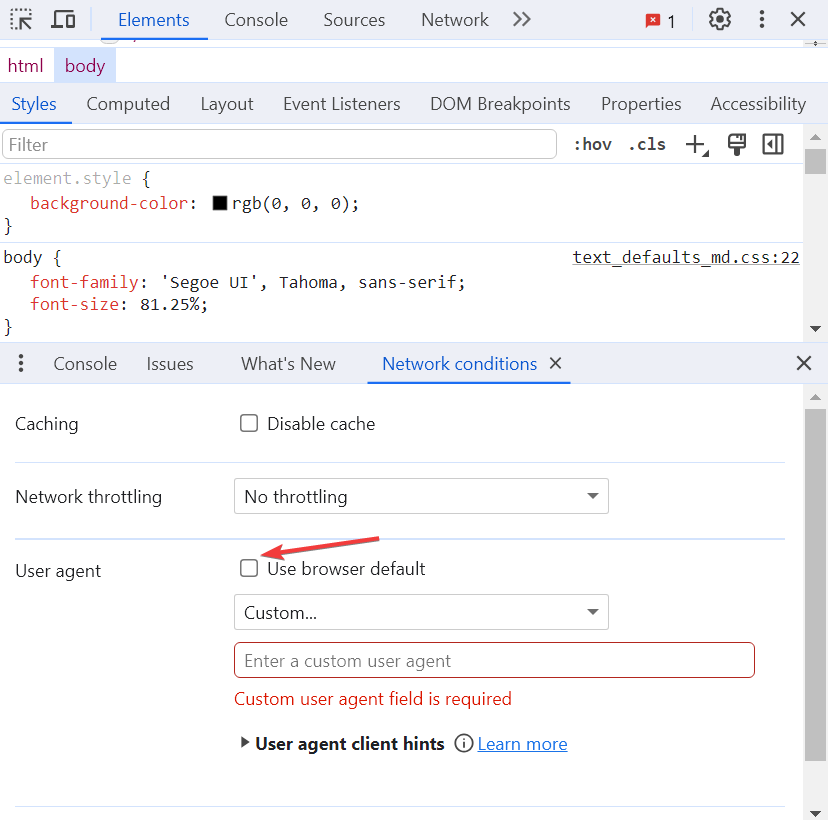The width and height of the screenshot is (828, 820).
Task: Click the 'Segoe UI', Tahoma font value
Action: click(x=312, y=282)
